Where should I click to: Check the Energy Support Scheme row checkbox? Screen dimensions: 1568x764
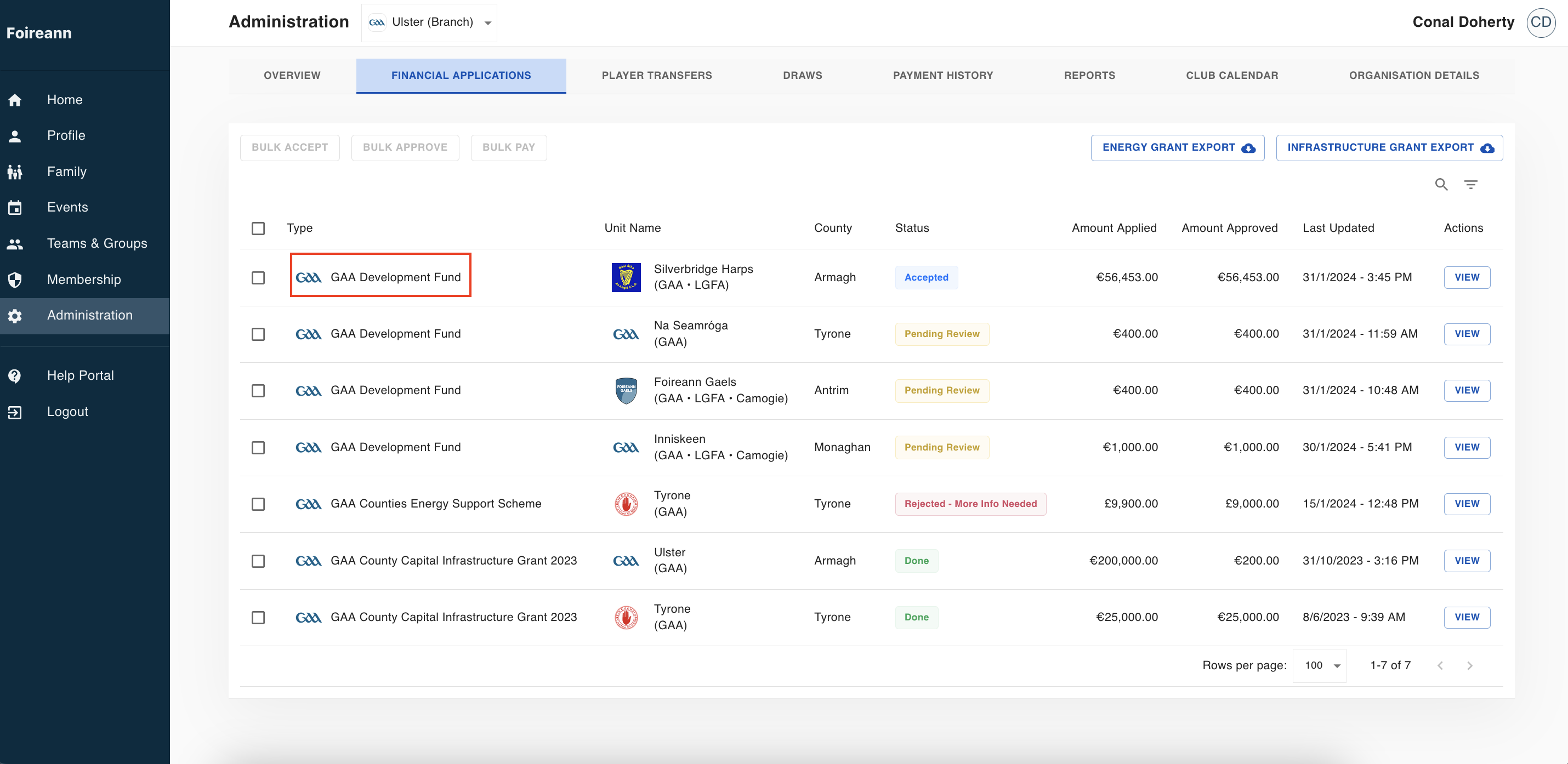click(258, 505)
